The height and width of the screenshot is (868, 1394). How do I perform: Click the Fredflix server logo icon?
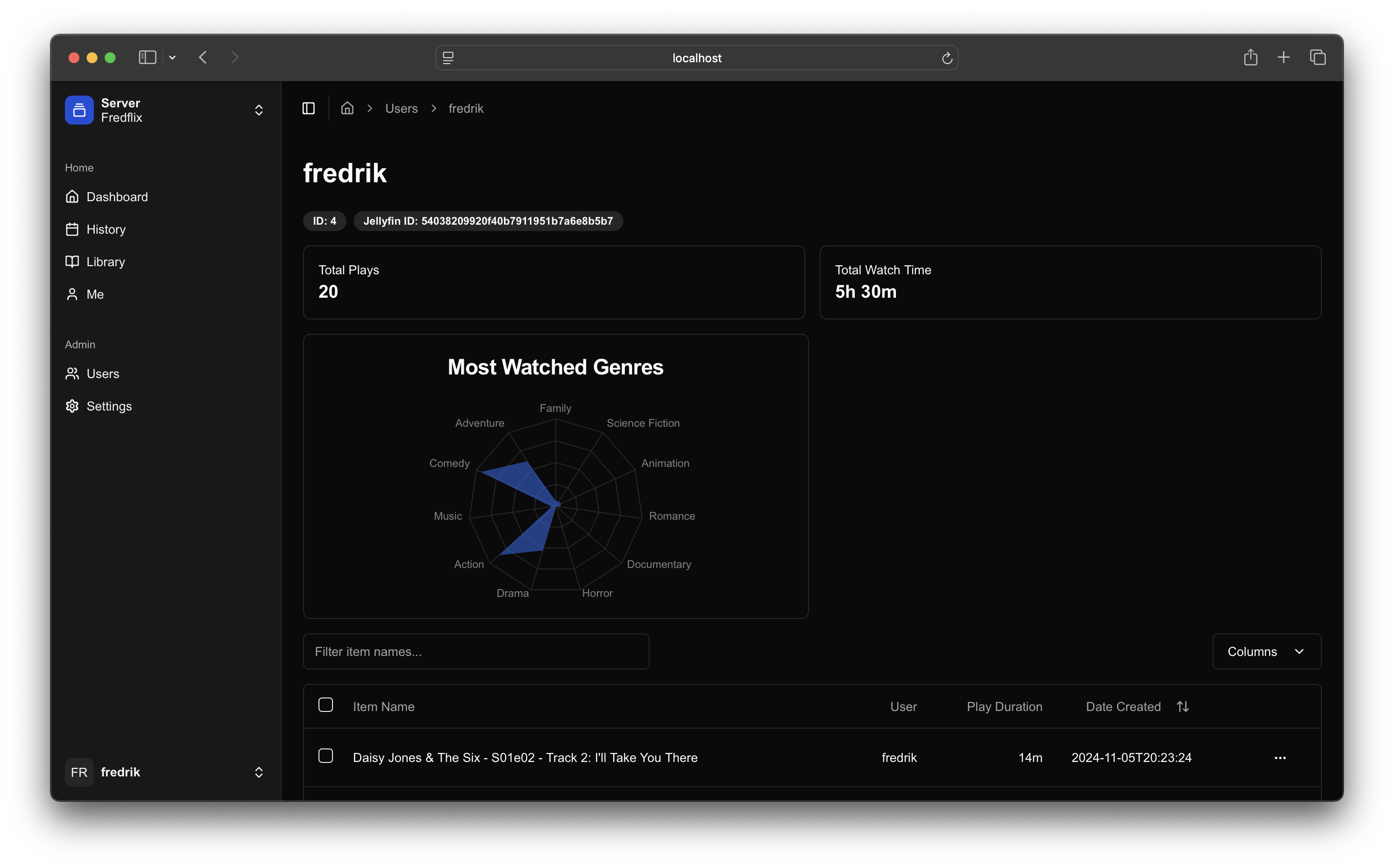(x=79, y=110)
